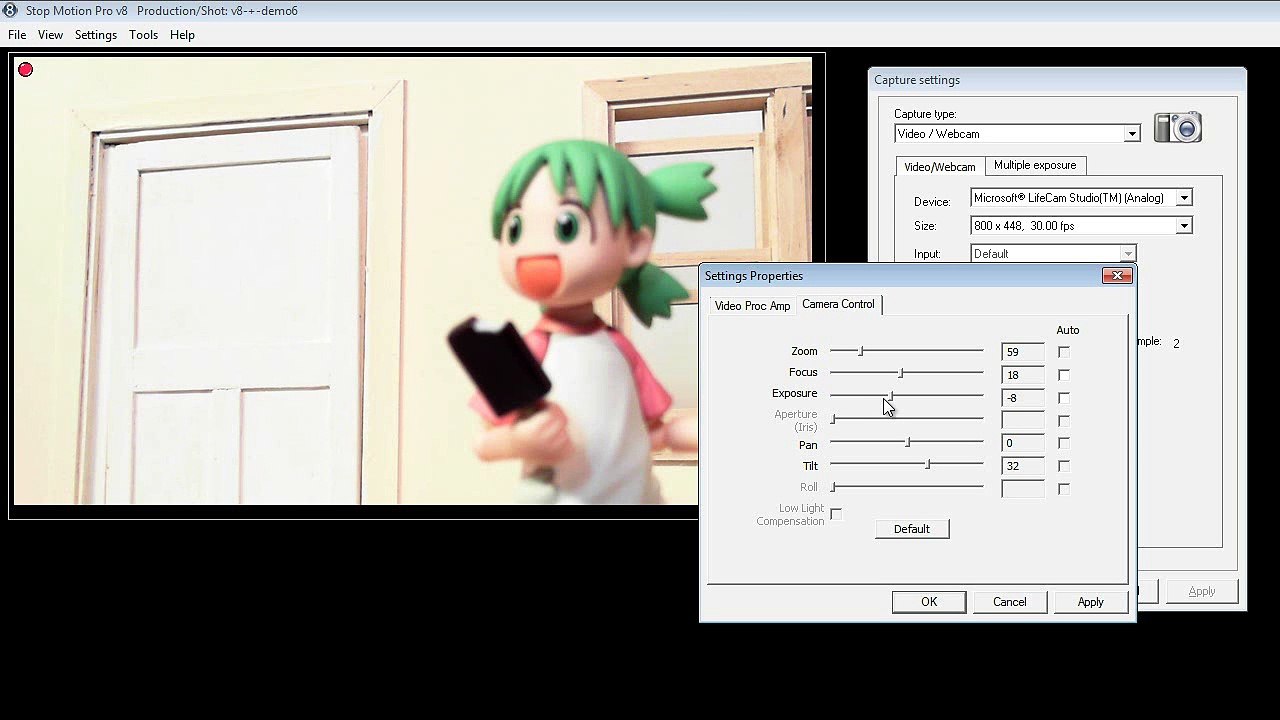Enable Auto checkbox for Pan
1280x720 pixels.
click(x=1063, y=443)
